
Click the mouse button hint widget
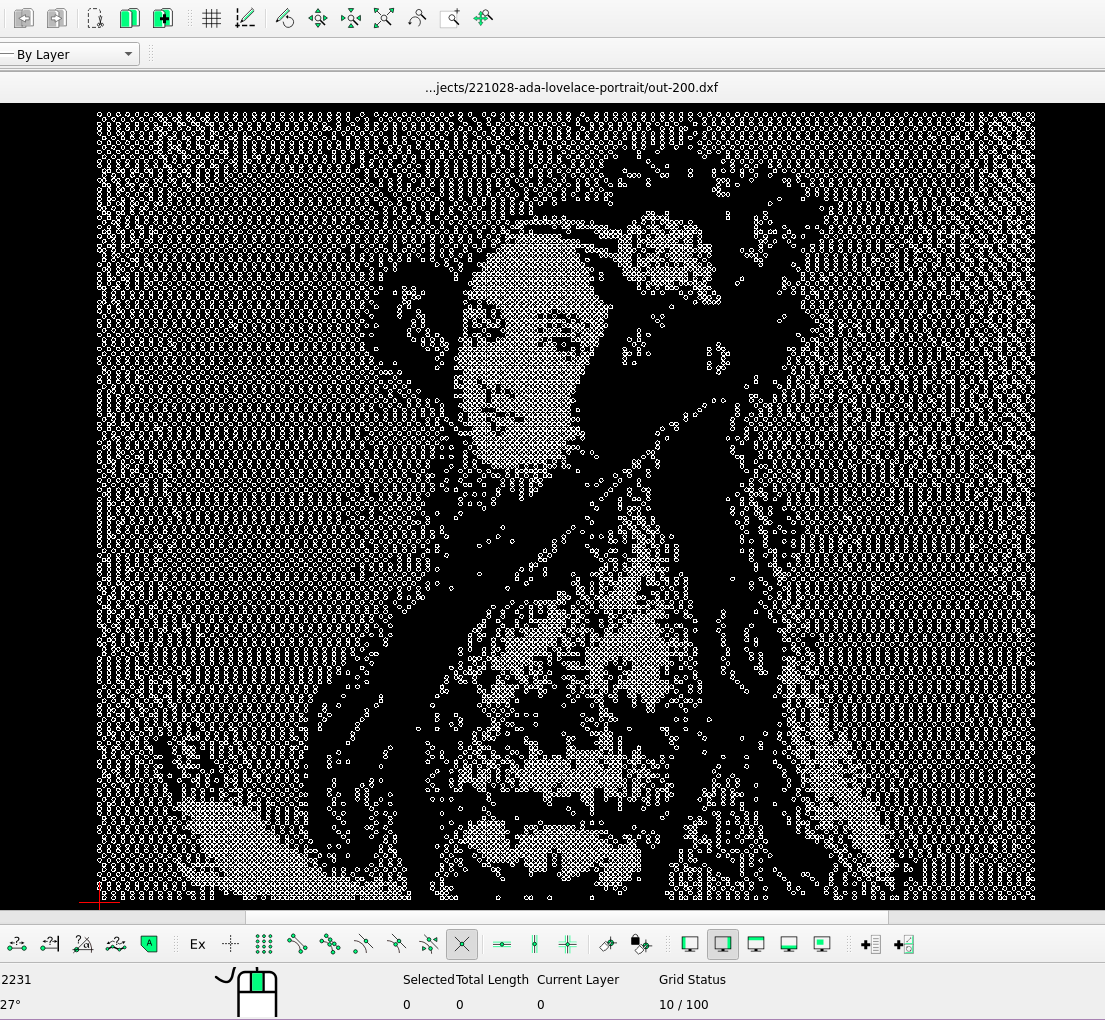coord(248,992)
